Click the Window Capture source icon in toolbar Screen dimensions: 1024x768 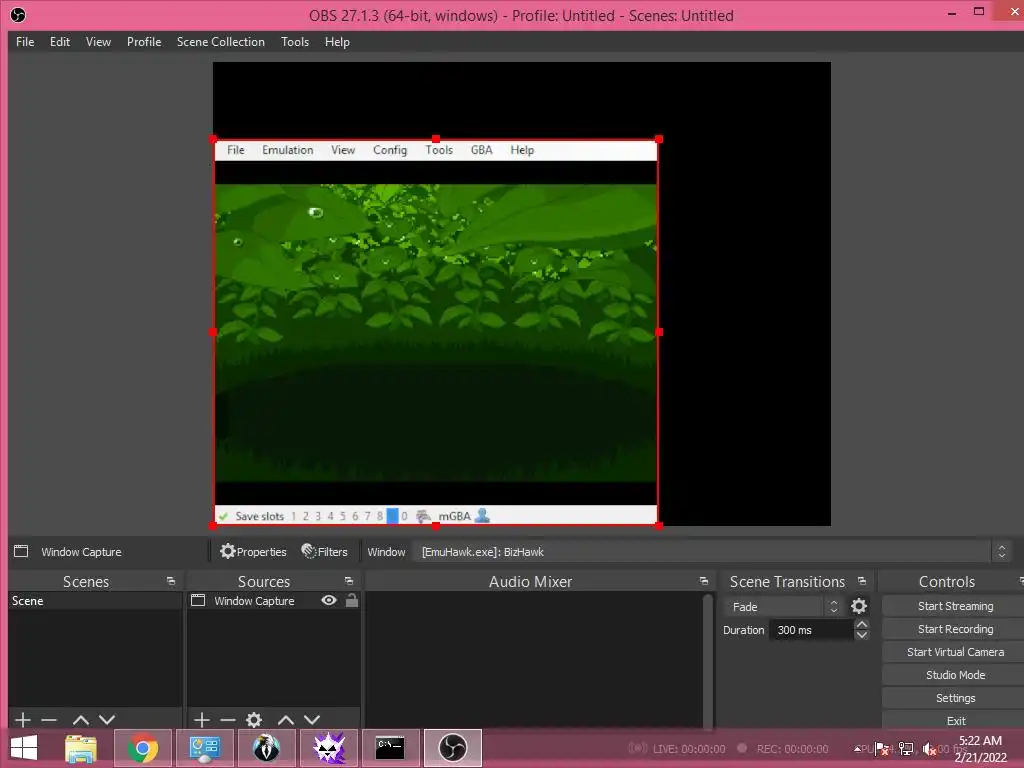point(21,551)
